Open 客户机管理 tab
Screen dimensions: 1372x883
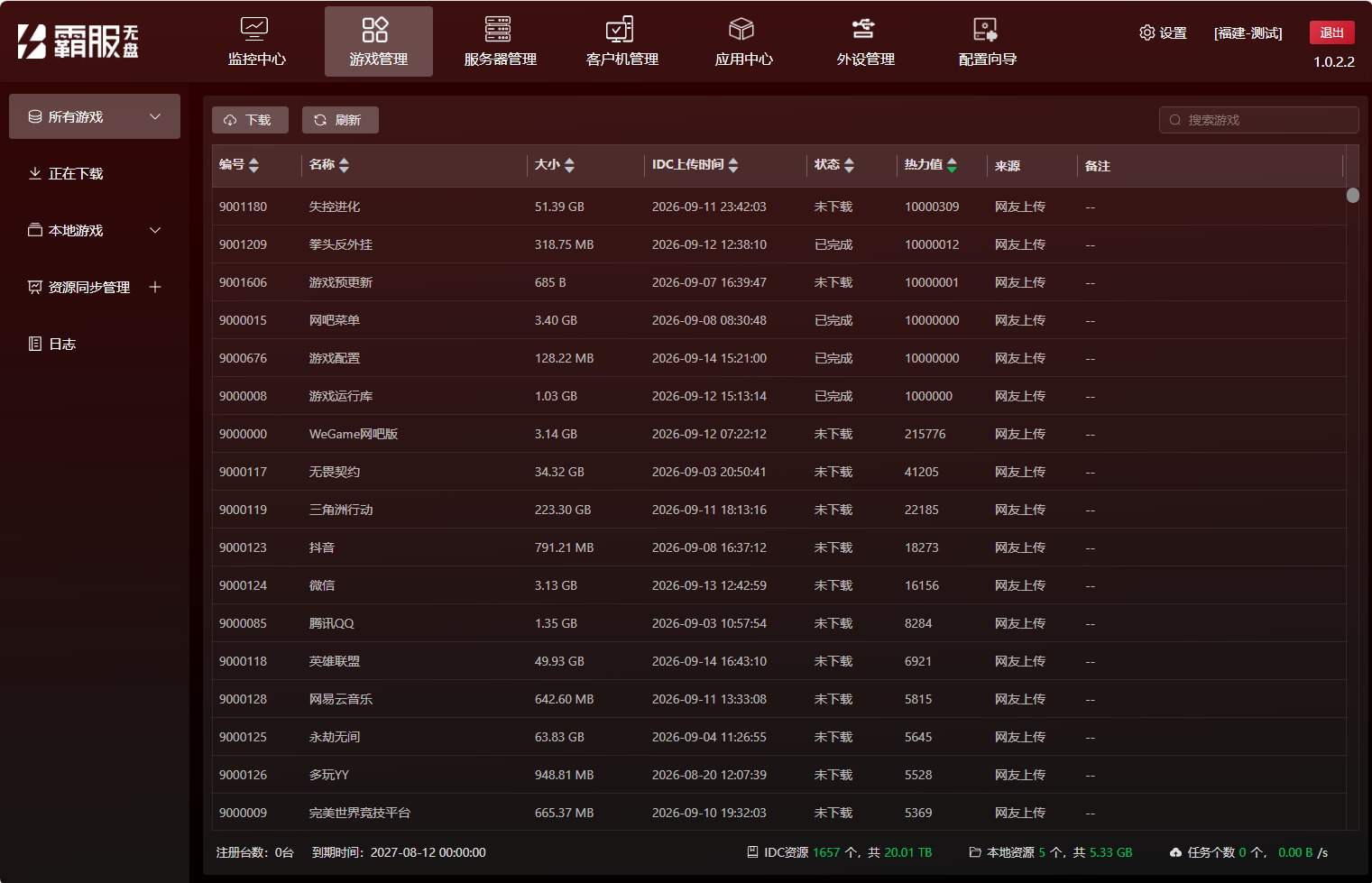[x=622, y=41]
